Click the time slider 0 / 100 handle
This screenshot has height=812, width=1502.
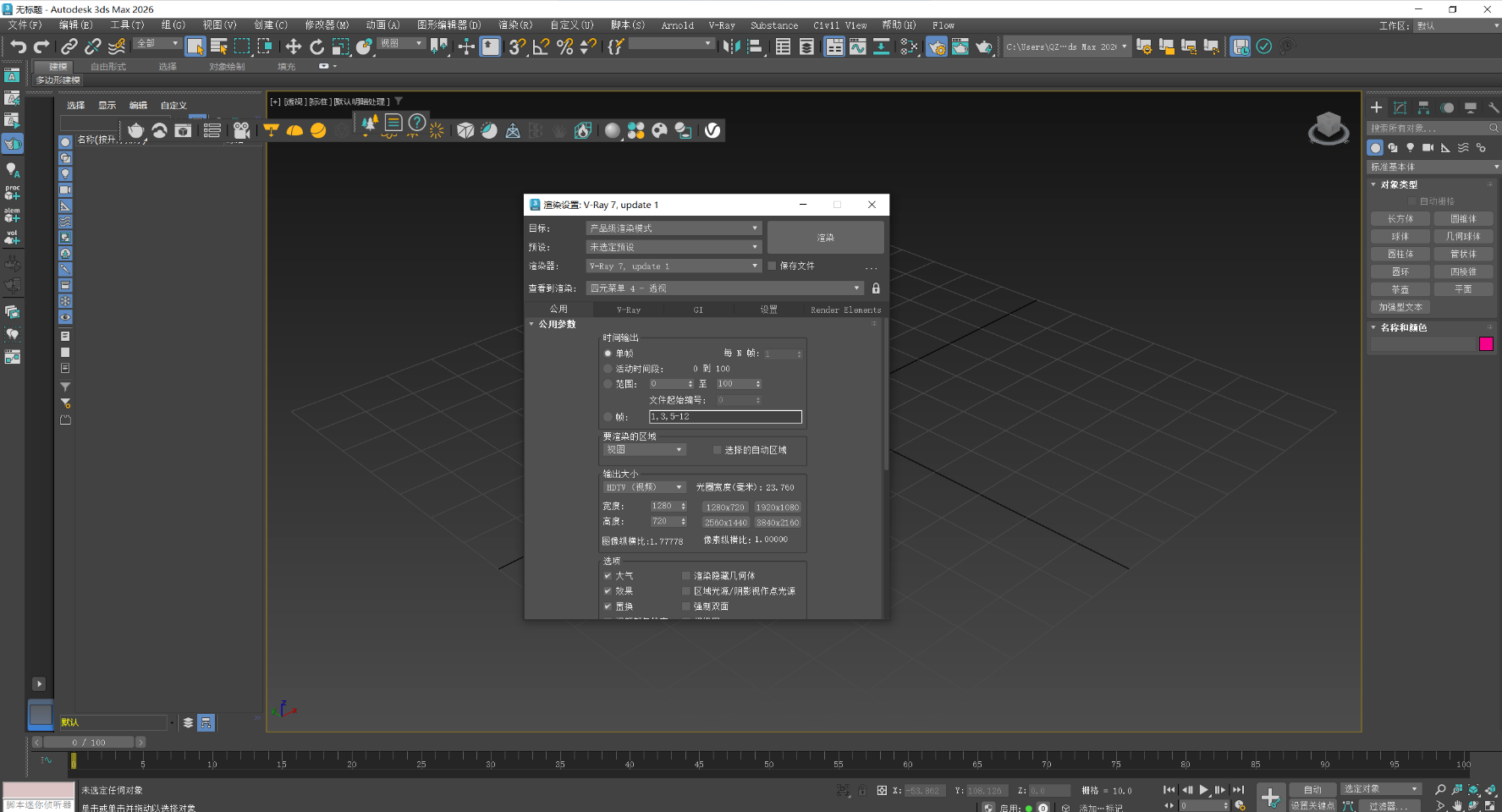pos(88,742)
